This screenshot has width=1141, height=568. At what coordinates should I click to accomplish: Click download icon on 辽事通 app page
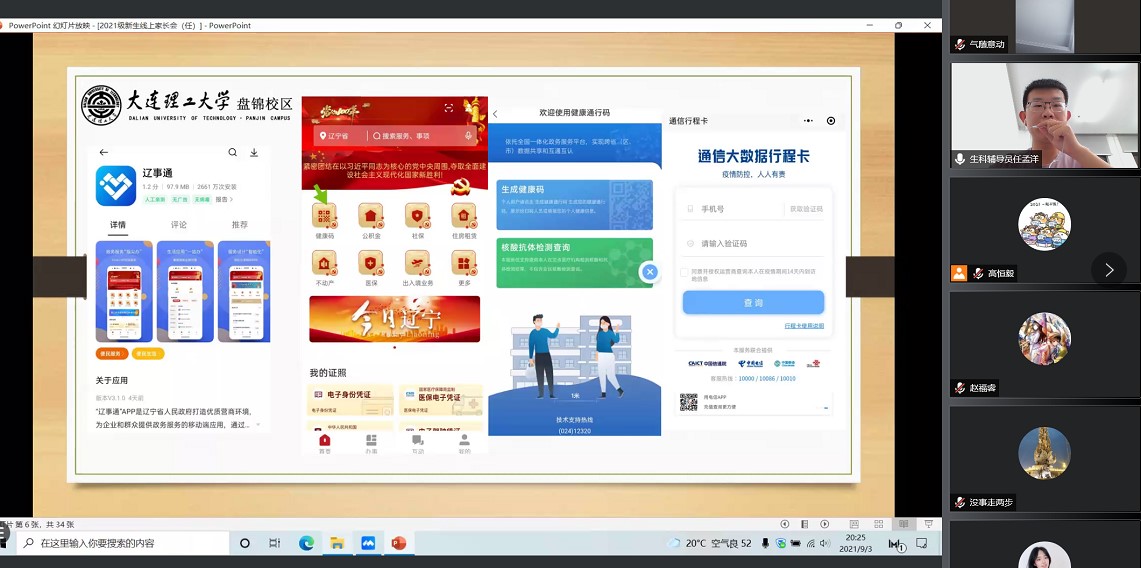[254, 153]
